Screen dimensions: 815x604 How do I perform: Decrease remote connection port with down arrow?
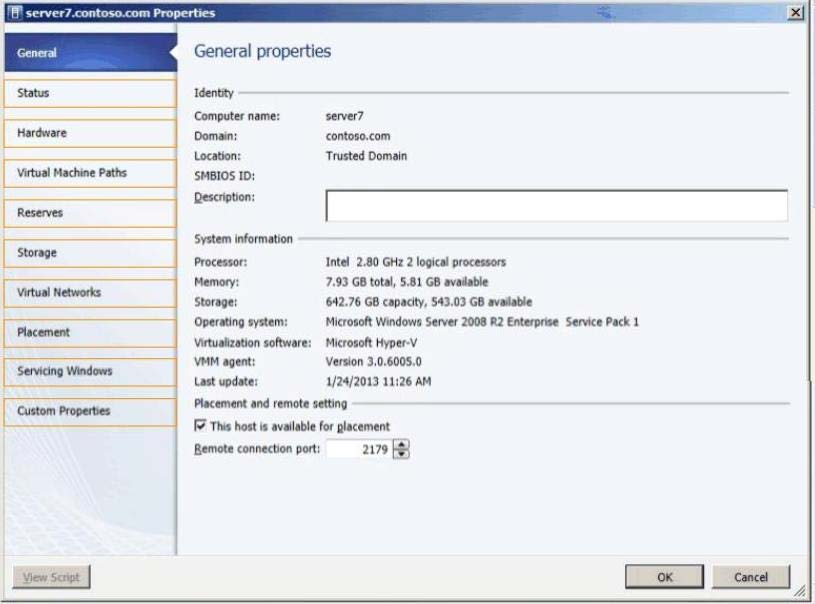tap(401, 454)
